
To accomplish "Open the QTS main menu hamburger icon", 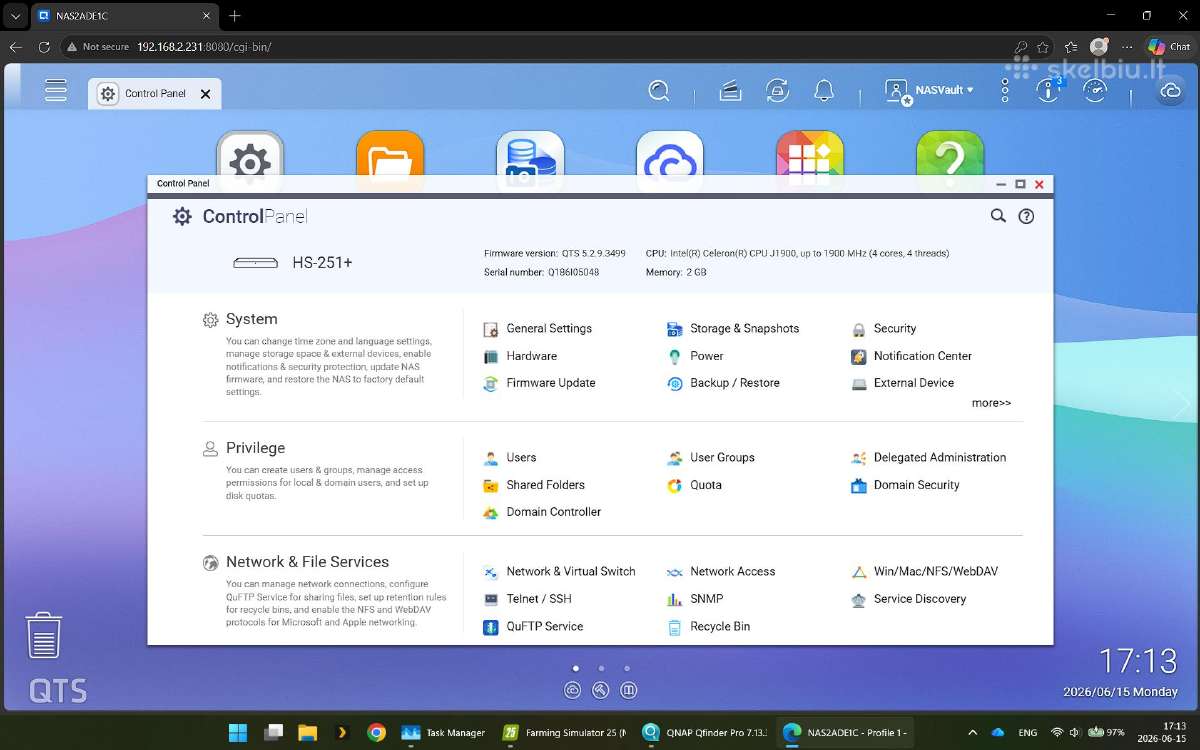I will click(56, 90).
